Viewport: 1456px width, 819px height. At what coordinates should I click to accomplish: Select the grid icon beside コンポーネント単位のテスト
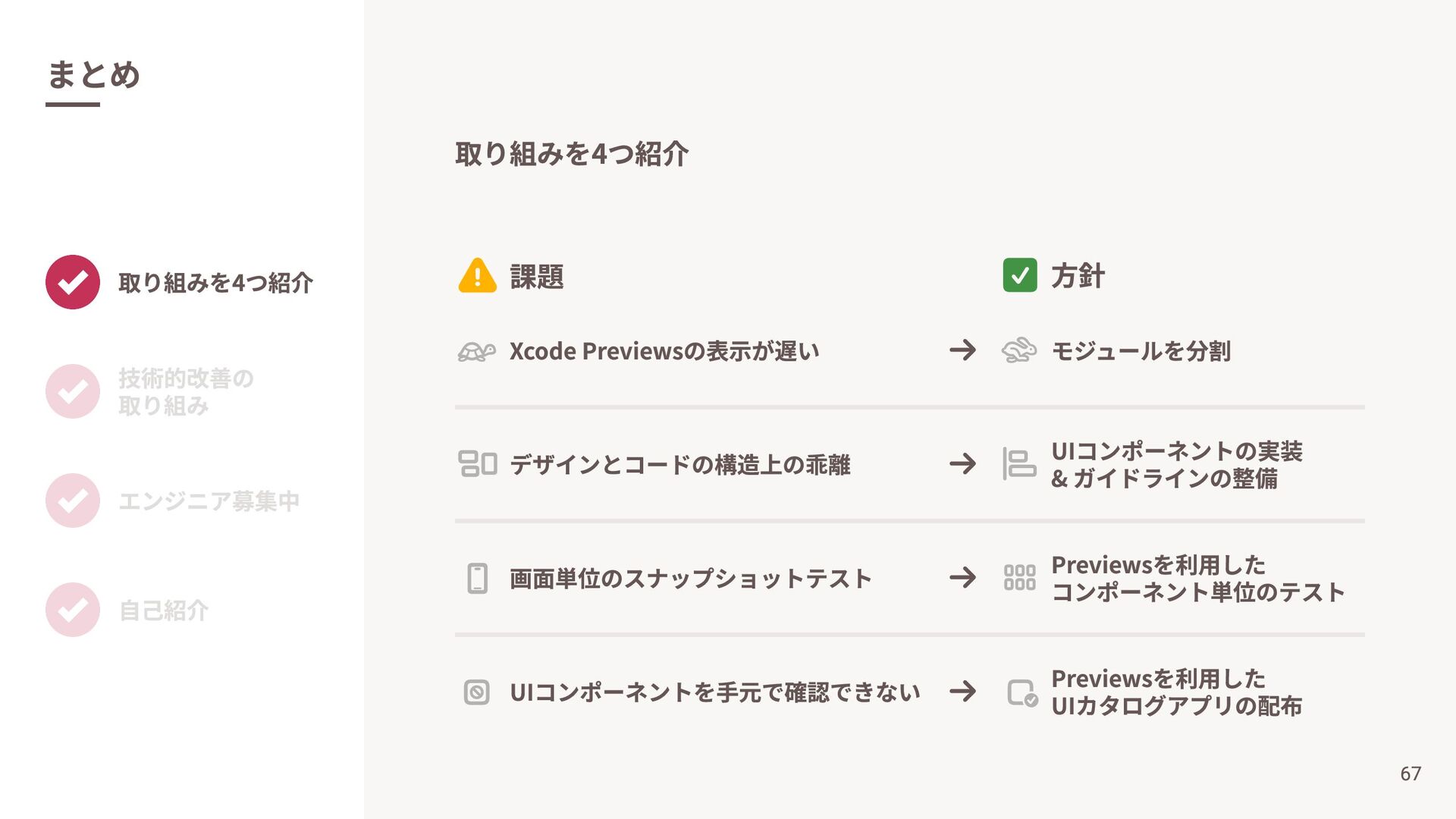1019,577
